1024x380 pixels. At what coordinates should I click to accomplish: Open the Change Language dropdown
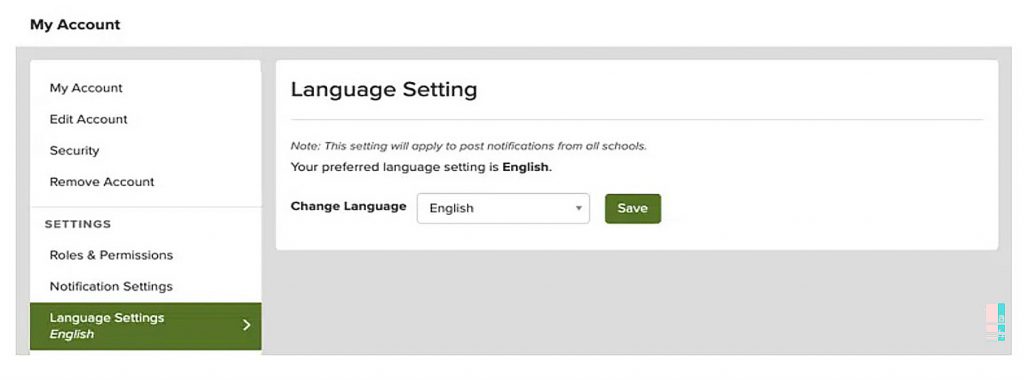[503, 208]
